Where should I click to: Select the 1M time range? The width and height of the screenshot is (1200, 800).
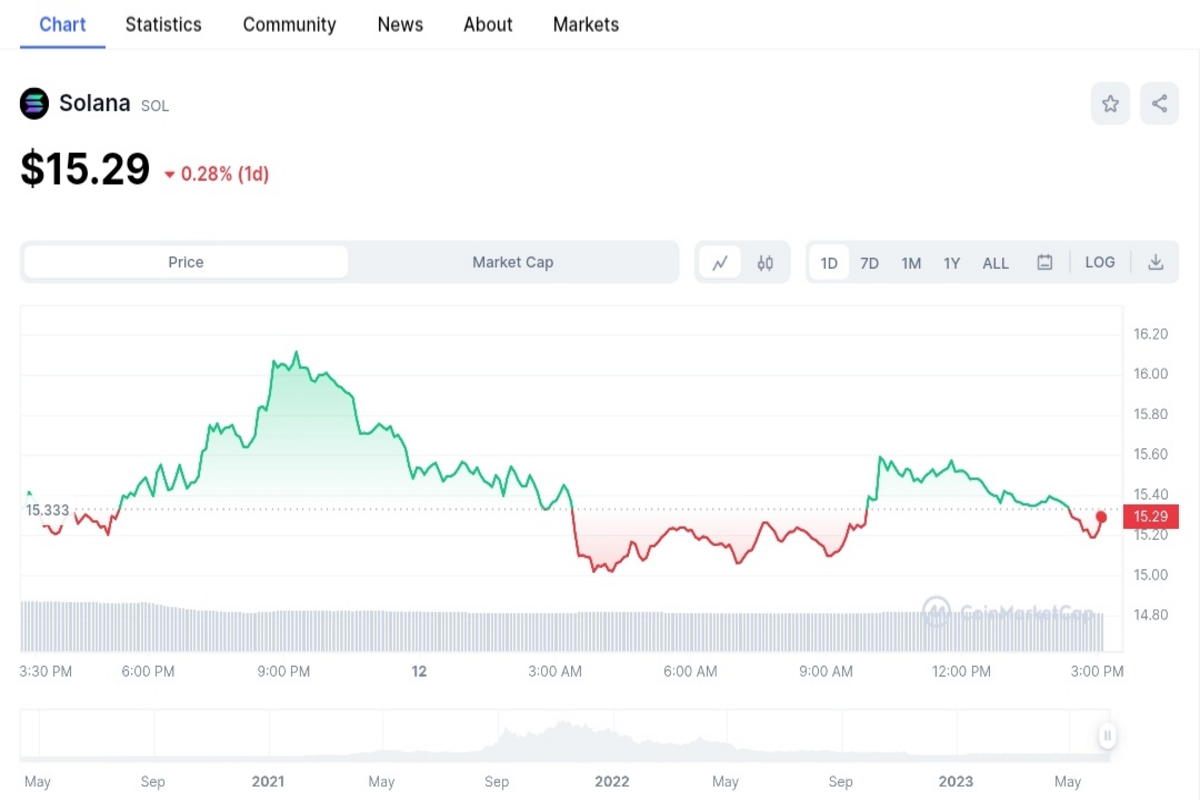(x=911, y=263)
